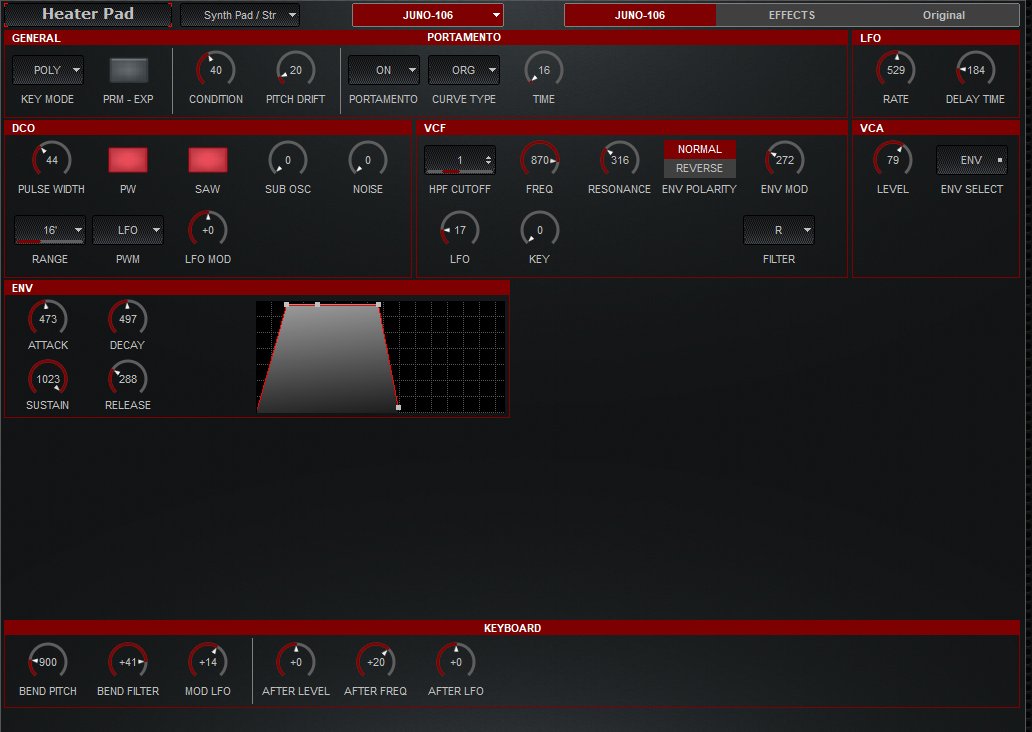This screenshot has width=1032, height=732.
Task: Toggle the SAW waveform button
Action: [208, 160]
